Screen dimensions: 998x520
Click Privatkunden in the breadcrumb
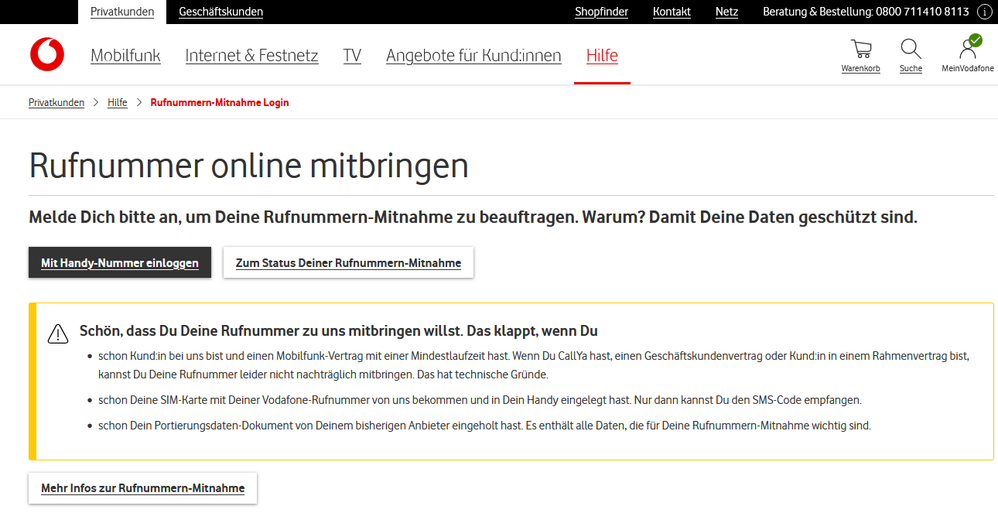(56, 102)
